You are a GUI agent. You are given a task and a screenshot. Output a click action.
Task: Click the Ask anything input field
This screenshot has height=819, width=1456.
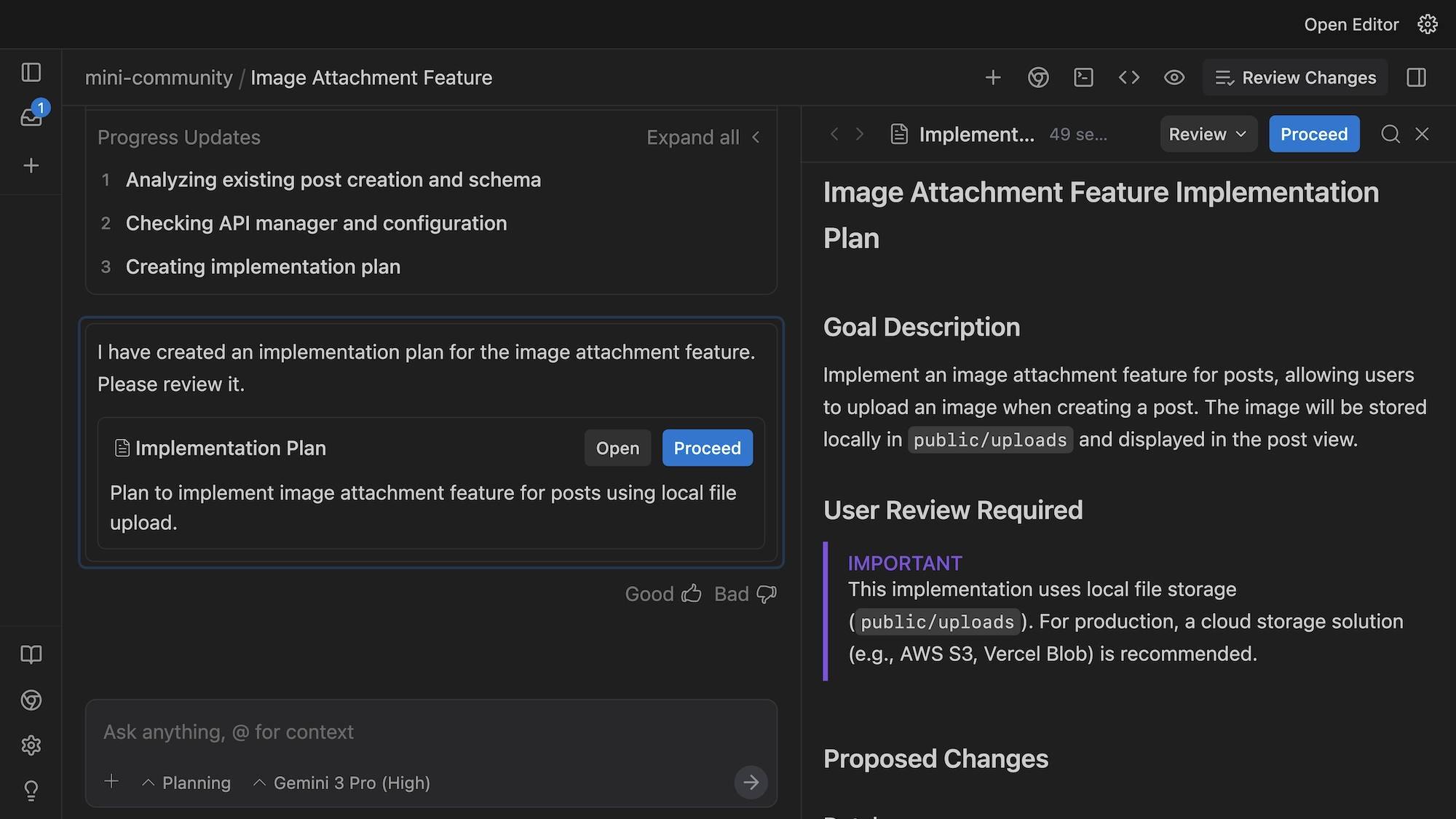pos(430,732)
